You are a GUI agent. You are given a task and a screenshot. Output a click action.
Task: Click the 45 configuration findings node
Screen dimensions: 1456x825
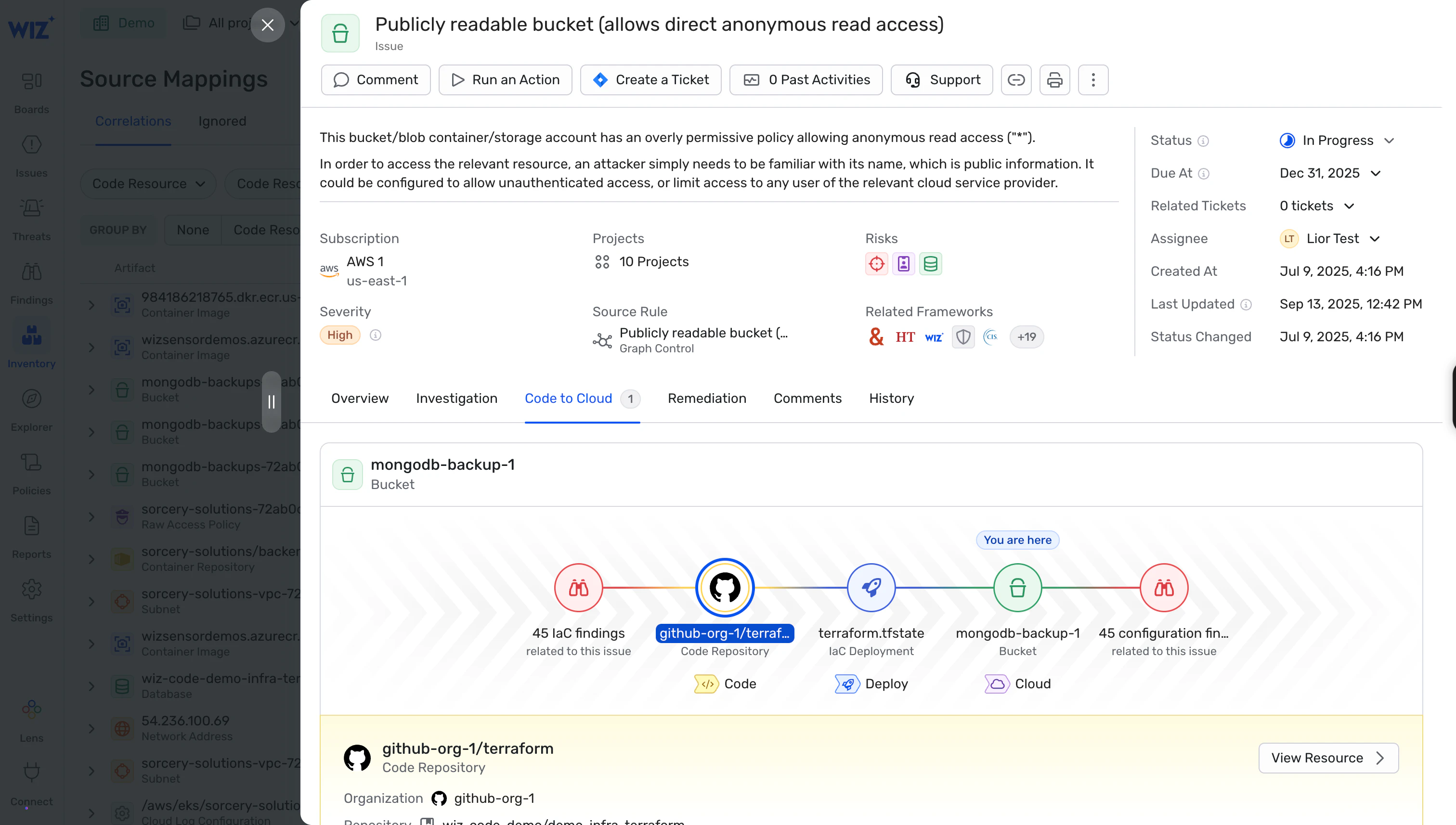(x=1164, y=588)
